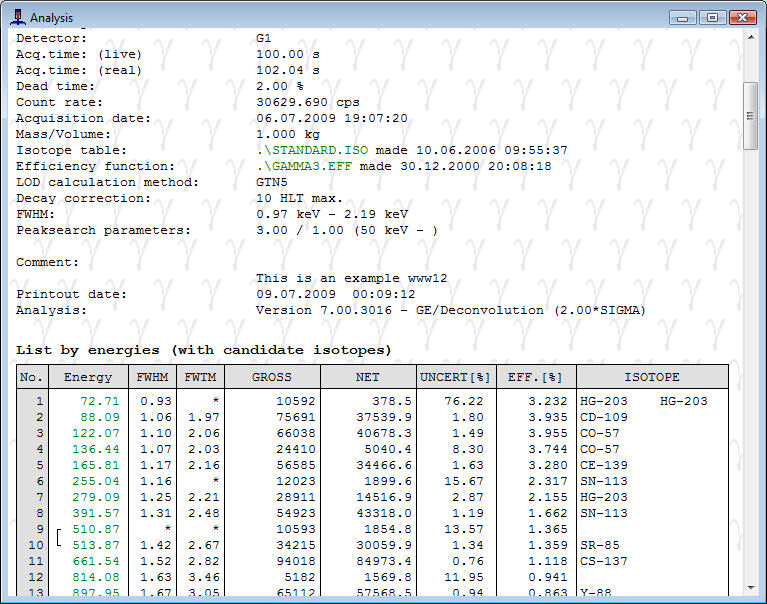Open the .\GAMMA3.EFF efficiency function link
The height and width of the screenshot is (604, 767).
pos(300,166)
